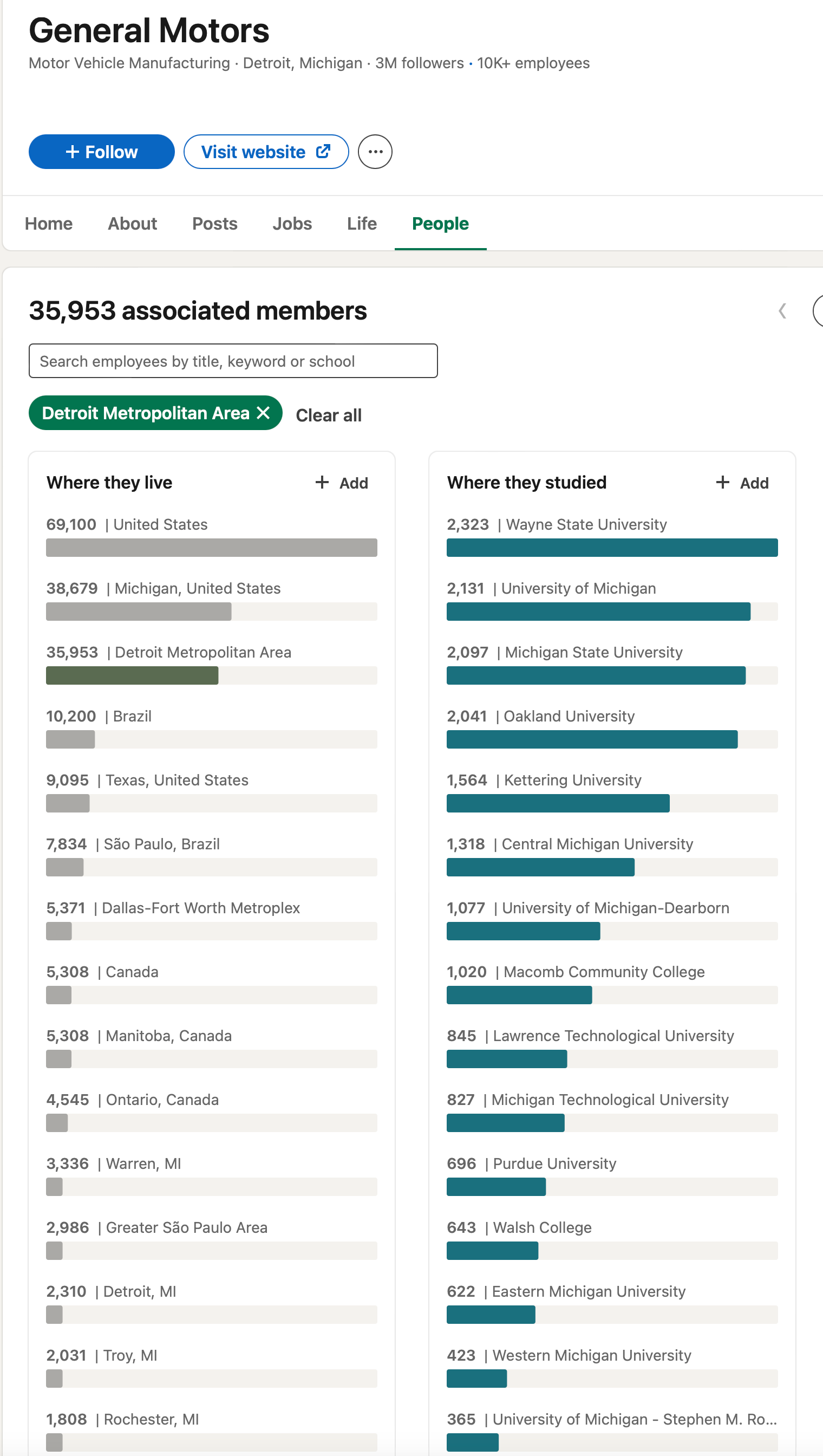Filter by Eastern Michigan University
Image resolution: width=823 pixels, height=1456 pixels.
click(x=612, y=1303)
